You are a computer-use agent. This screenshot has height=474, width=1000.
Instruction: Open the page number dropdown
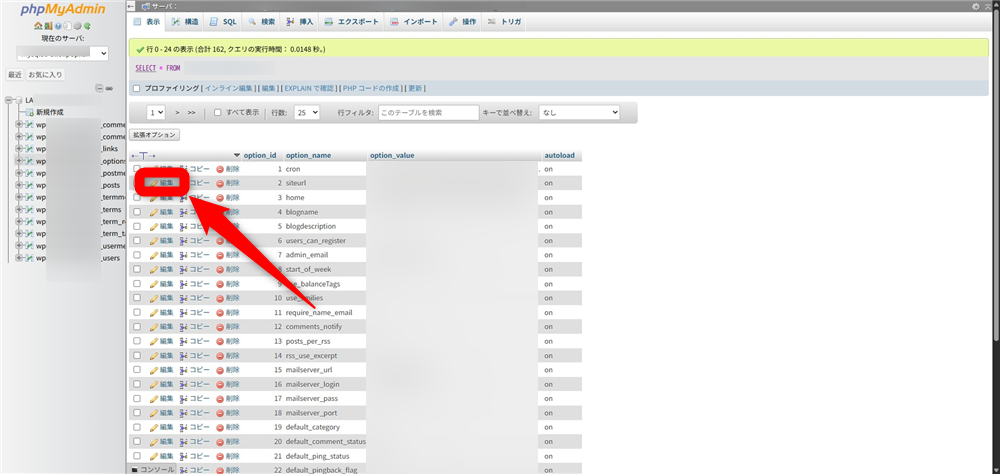pos(156,112)
